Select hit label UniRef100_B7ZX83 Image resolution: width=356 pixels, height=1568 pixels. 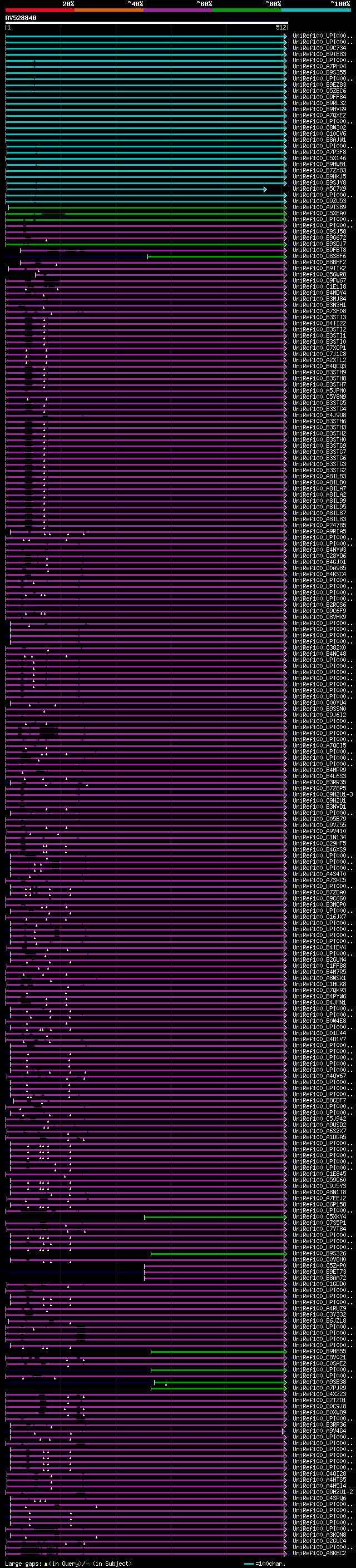click(319, 170)
